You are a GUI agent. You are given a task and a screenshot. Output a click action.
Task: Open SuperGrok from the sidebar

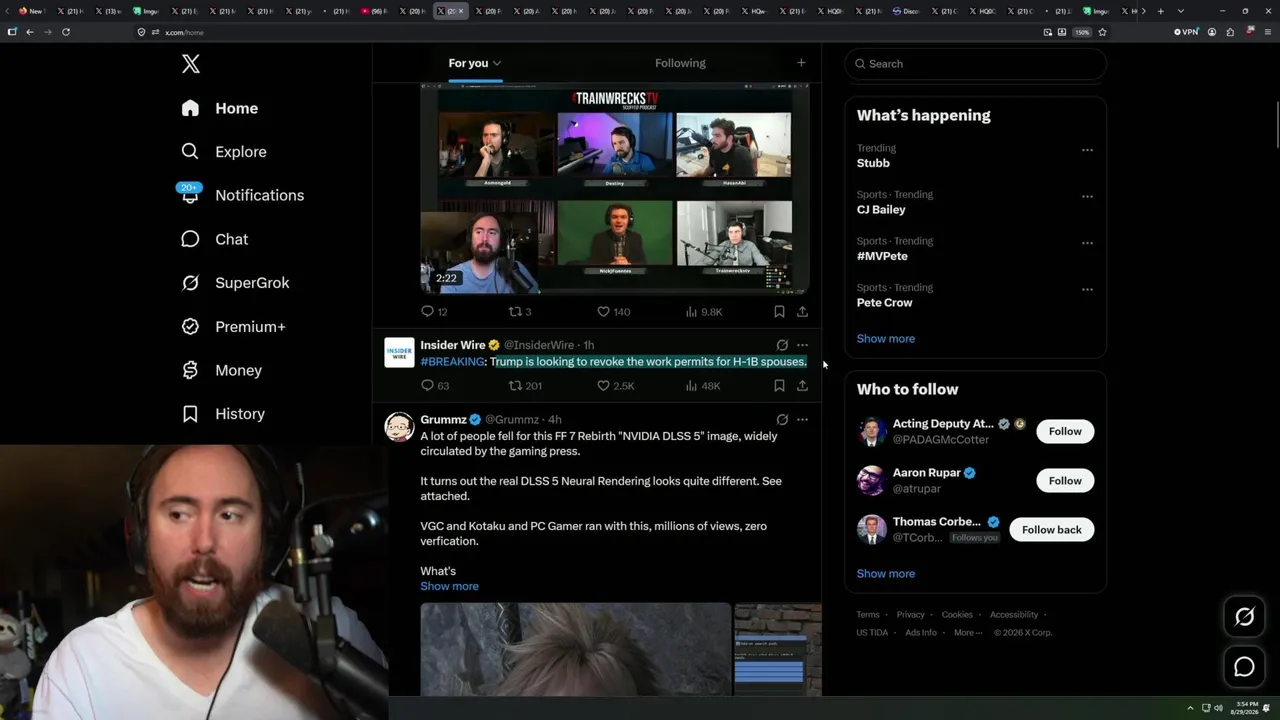click(235, 283)
